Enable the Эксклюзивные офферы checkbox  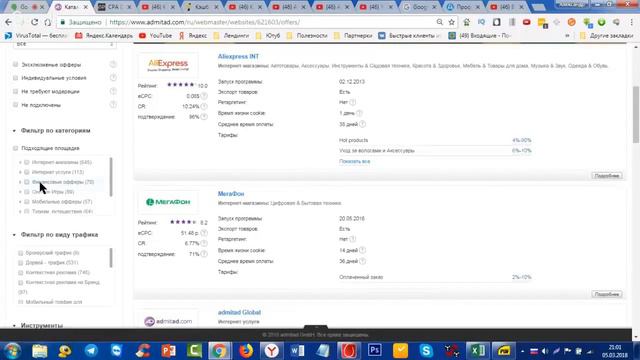coord(16,64)
